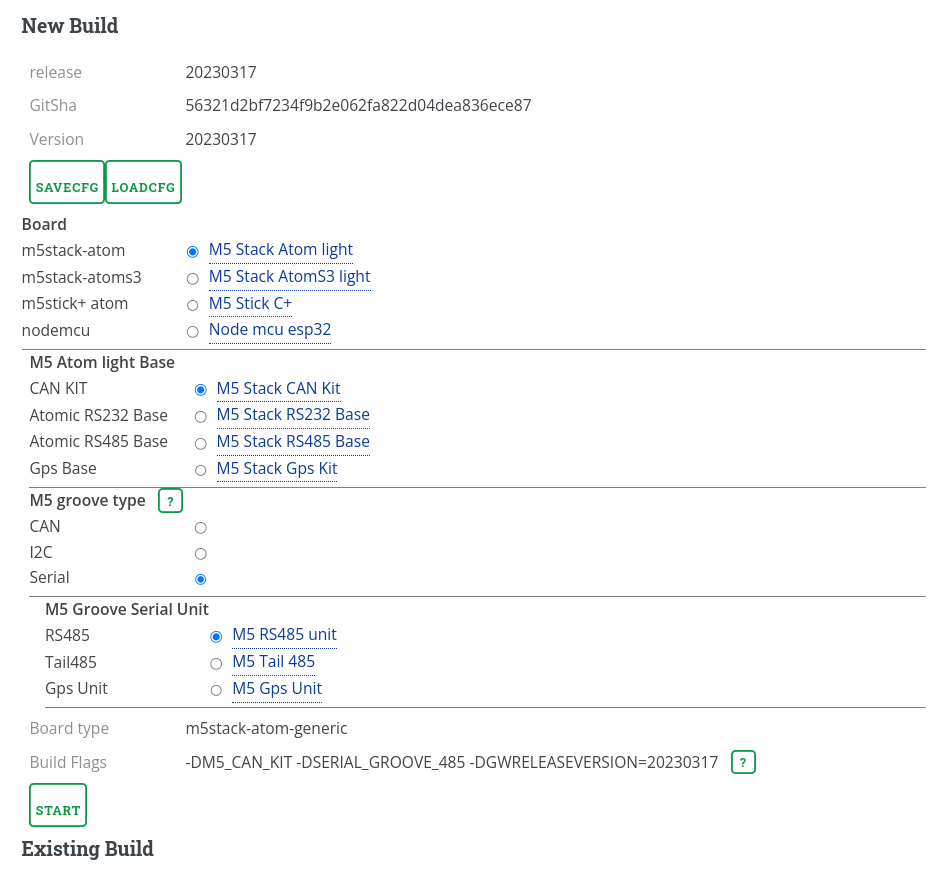Image resolution: width=929 pixels, height=873 pixels.
Task: Select CAN as the M5 groove type
Action: [200, 527]
